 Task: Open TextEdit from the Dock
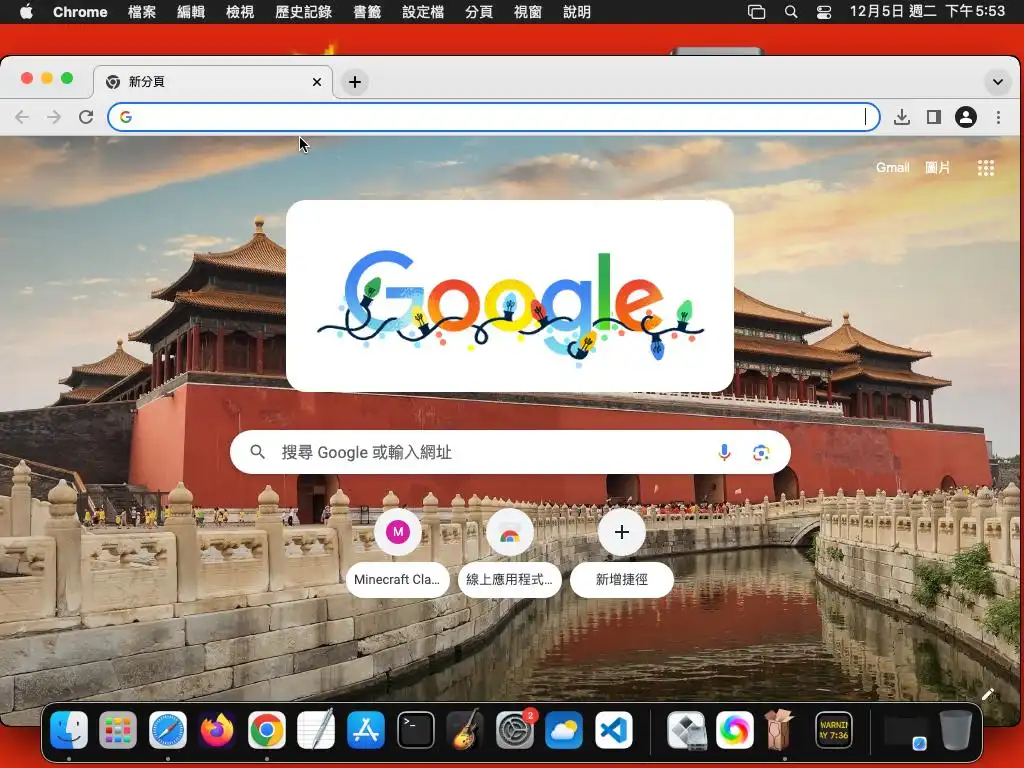click(x=316, y=729)
